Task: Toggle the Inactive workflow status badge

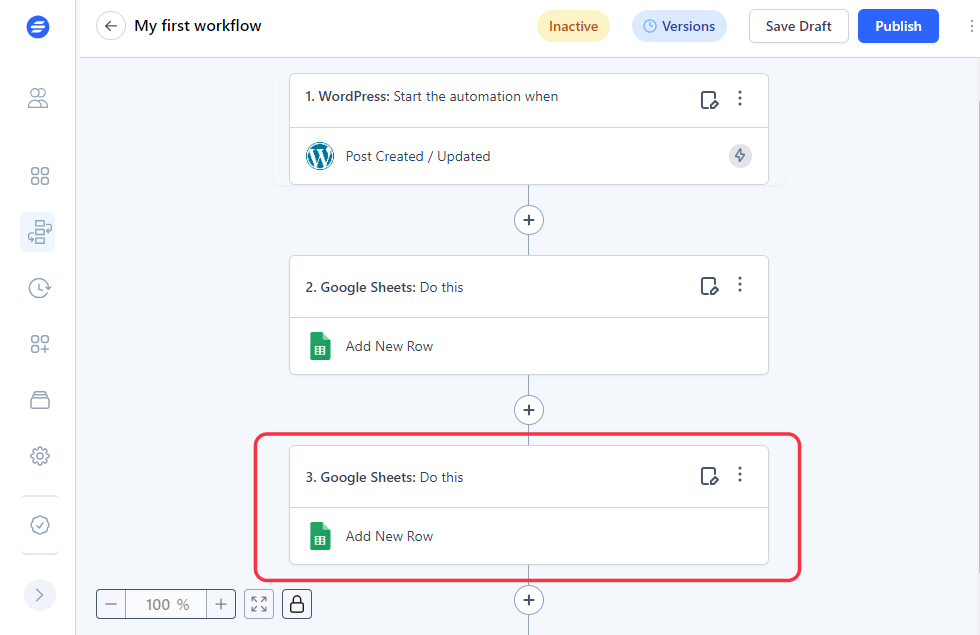Action: [x=573, y=26]
